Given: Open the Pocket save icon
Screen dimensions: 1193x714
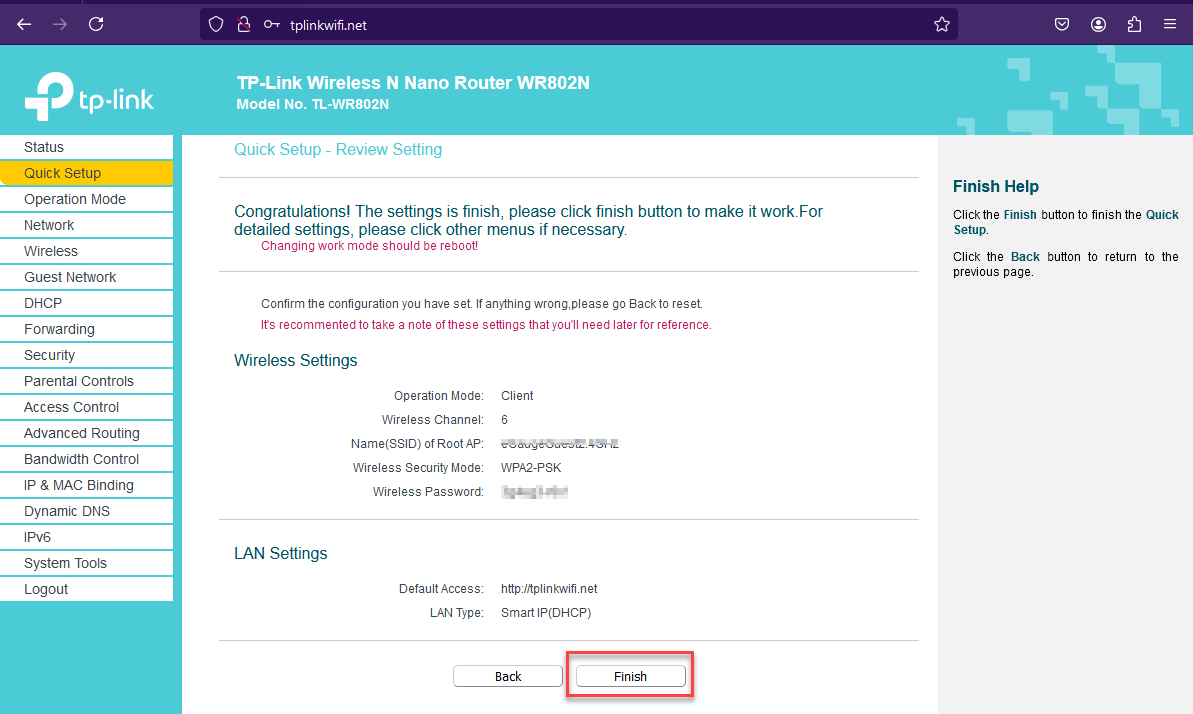Looking at the screenshot, I should (1062, 24).
